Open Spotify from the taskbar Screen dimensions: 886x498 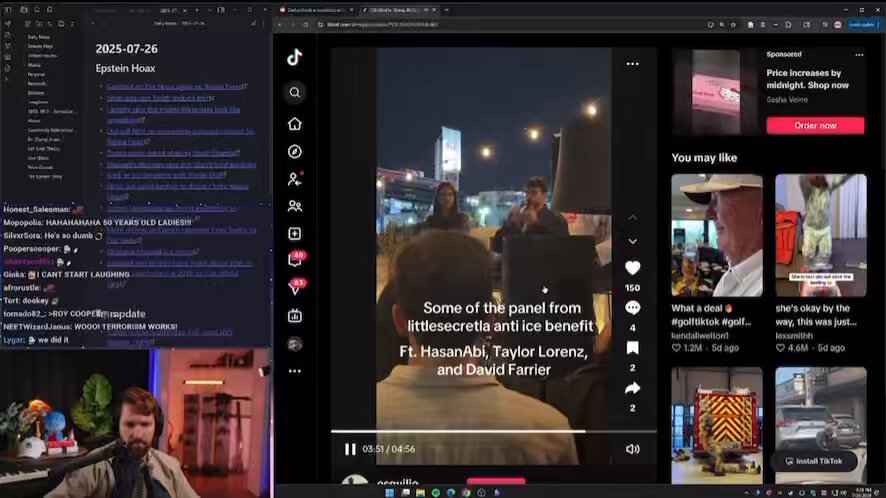coord(436,493)
